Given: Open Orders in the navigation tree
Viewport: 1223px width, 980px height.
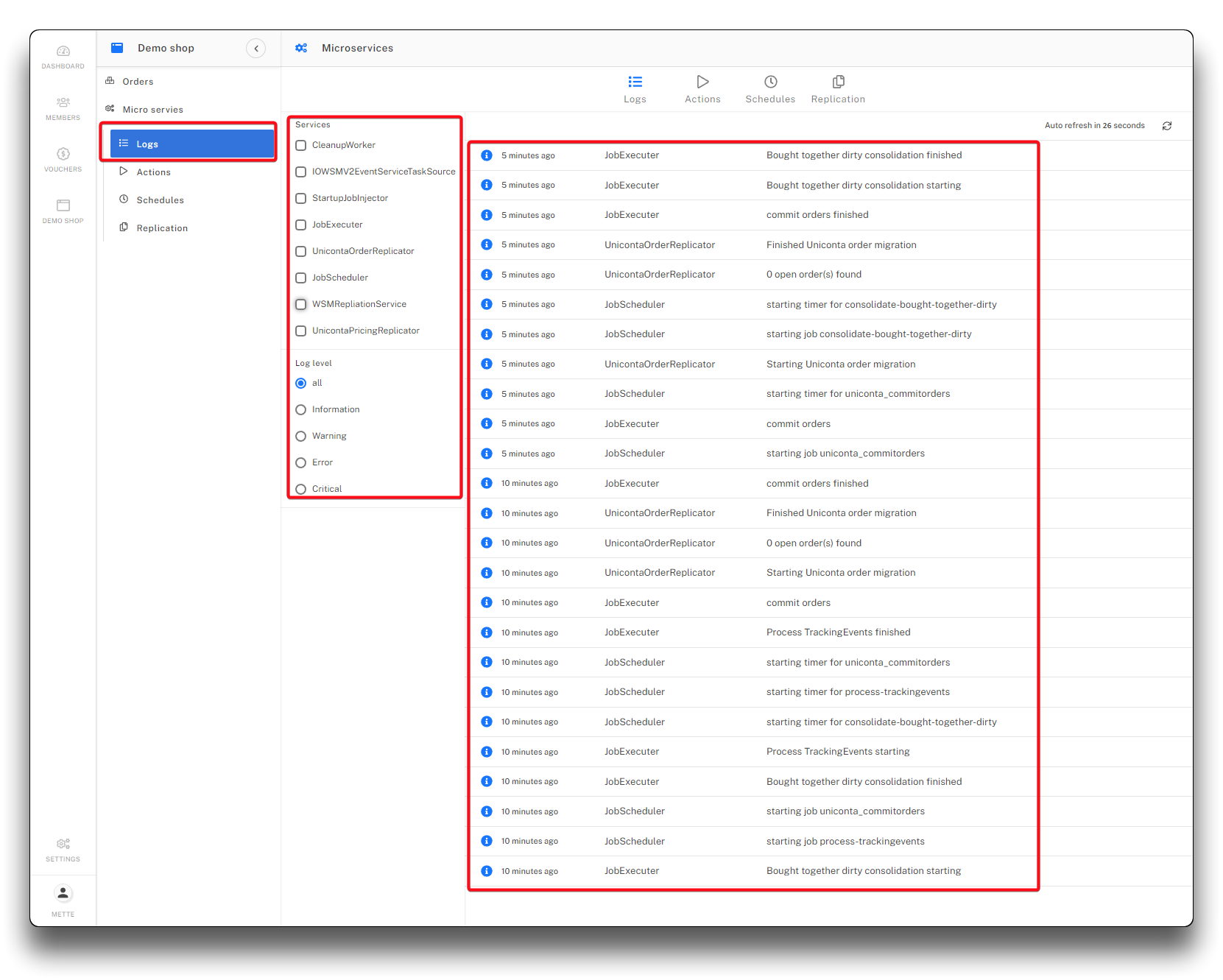Looking at the screenshot, I should click(138, 82).
